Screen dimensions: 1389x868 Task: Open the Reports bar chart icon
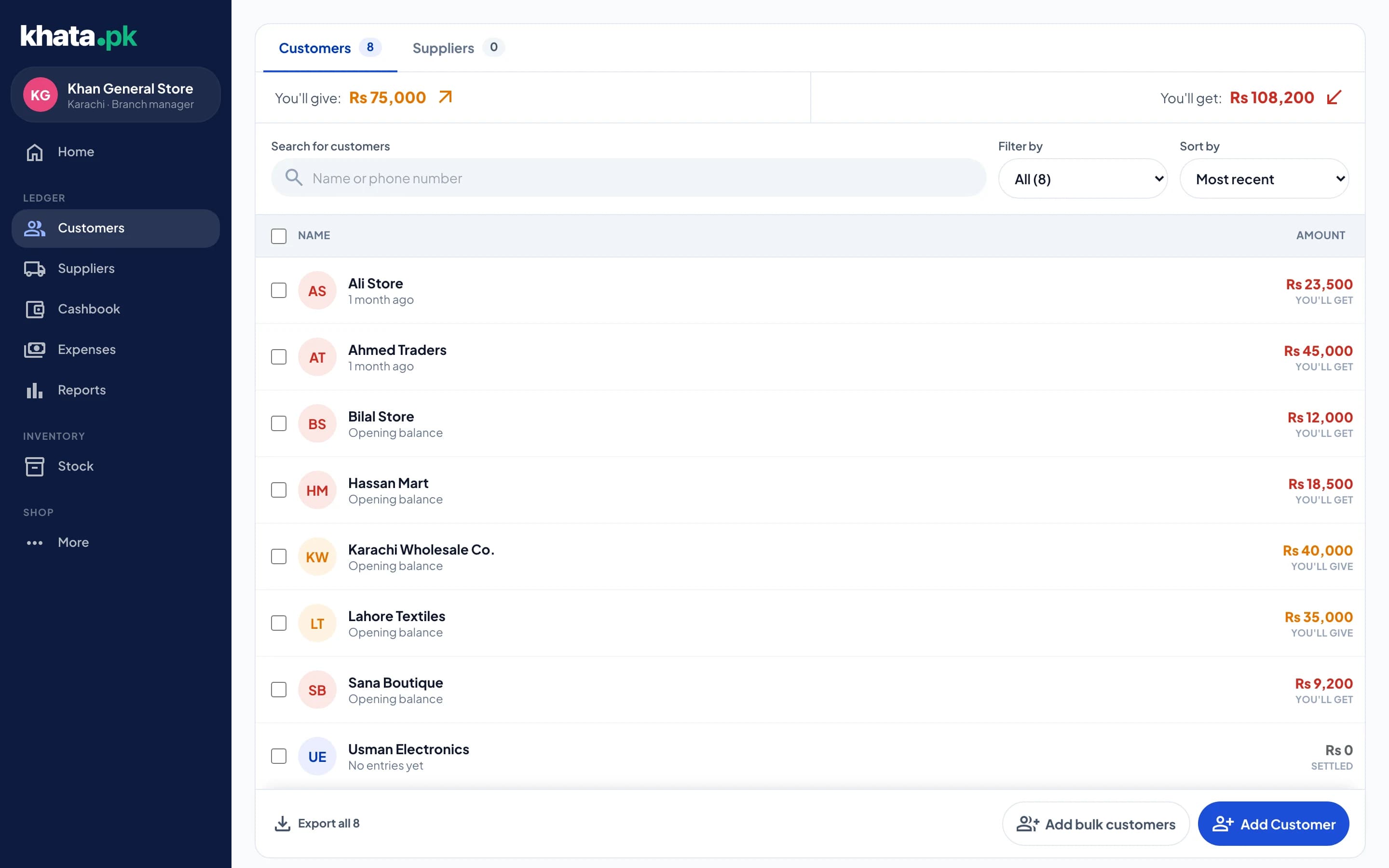(x=34, y=391)
